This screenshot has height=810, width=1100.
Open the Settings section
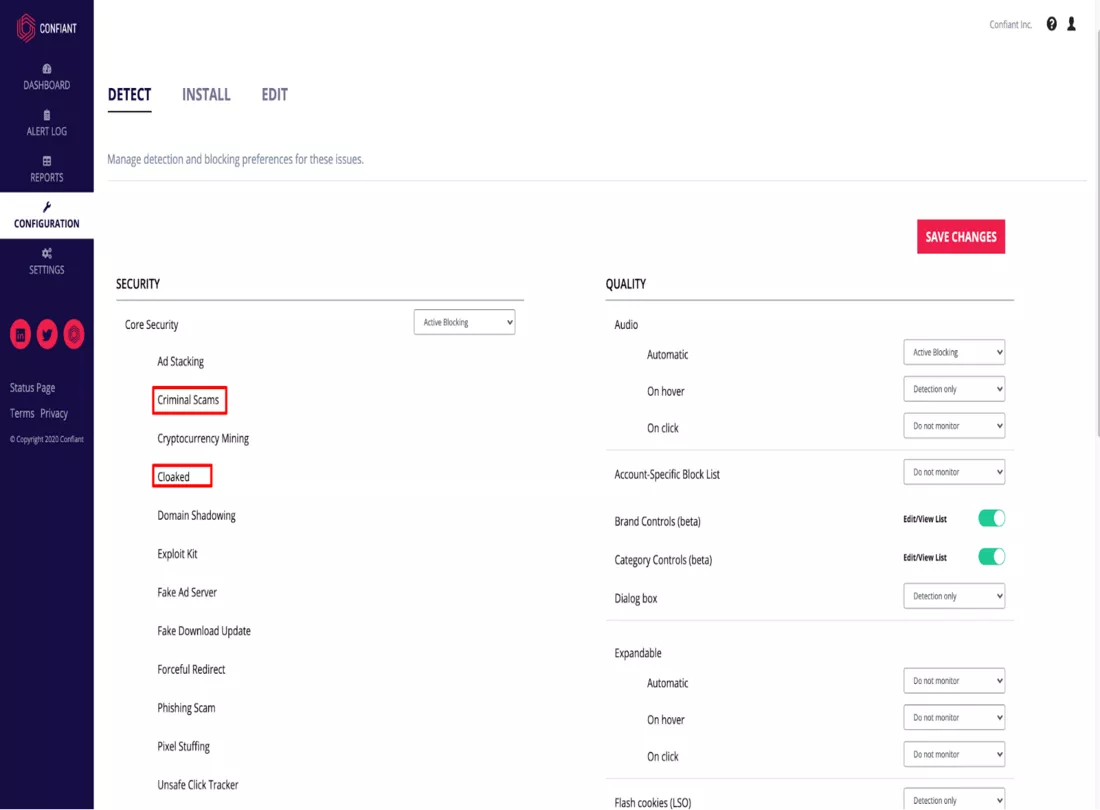(46, 262)
